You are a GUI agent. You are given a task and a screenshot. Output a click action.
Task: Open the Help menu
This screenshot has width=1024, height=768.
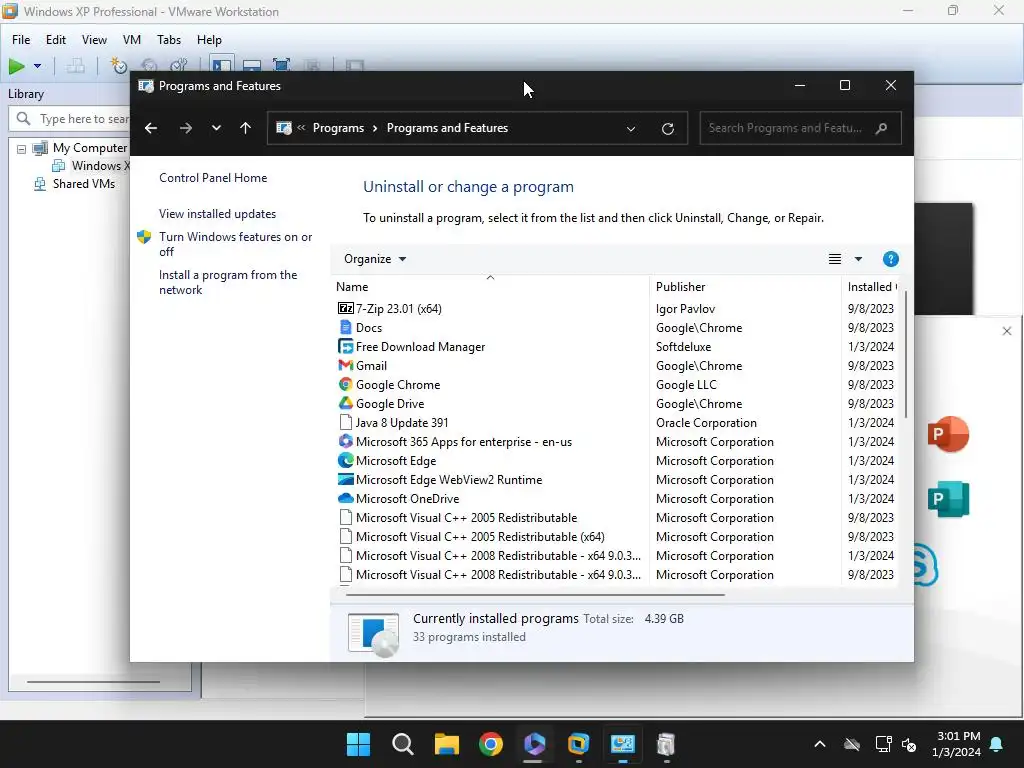point(209,40)
